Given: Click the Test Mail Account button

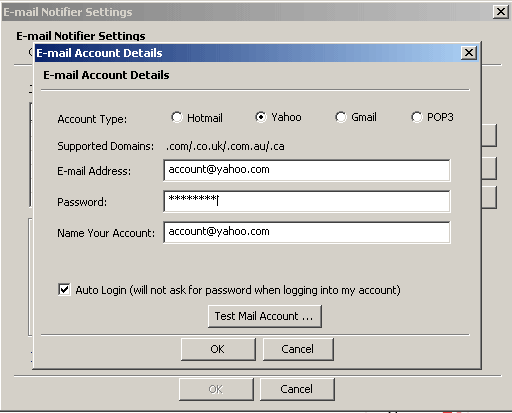Looking at the screenshot, I should click(265, 316).
